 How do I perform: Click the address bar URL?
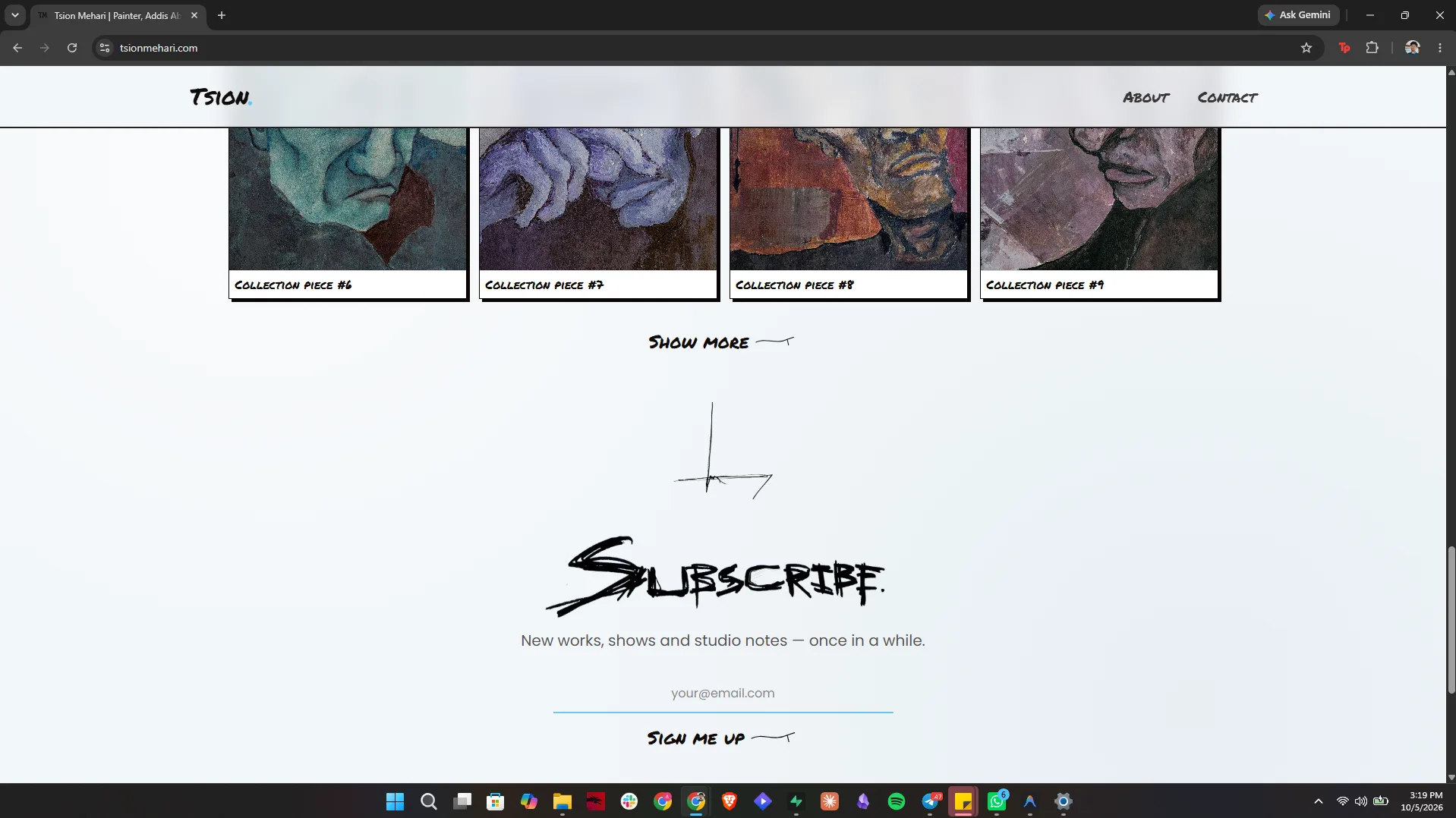point(159,48)
